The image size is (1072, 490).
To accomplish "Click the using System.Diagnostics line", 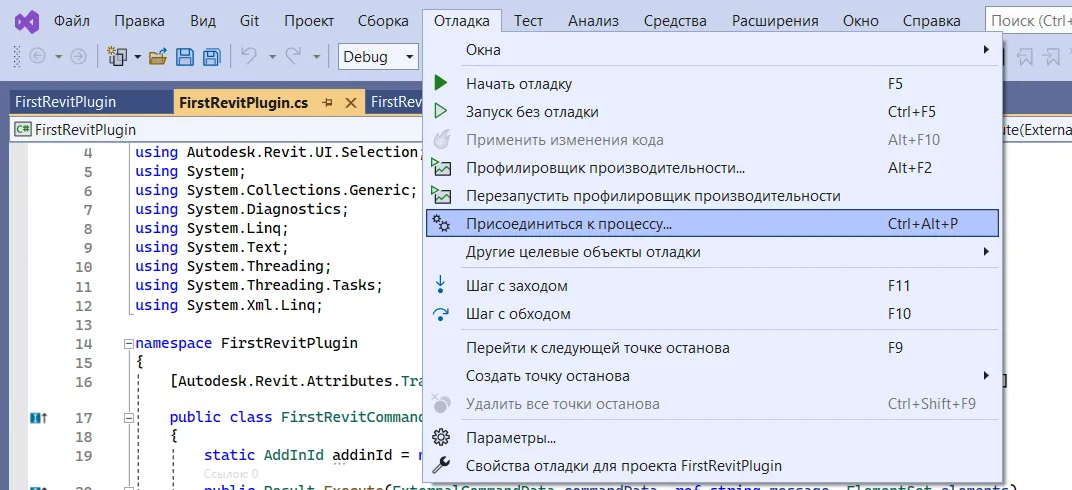I will (x=242, y=209).
